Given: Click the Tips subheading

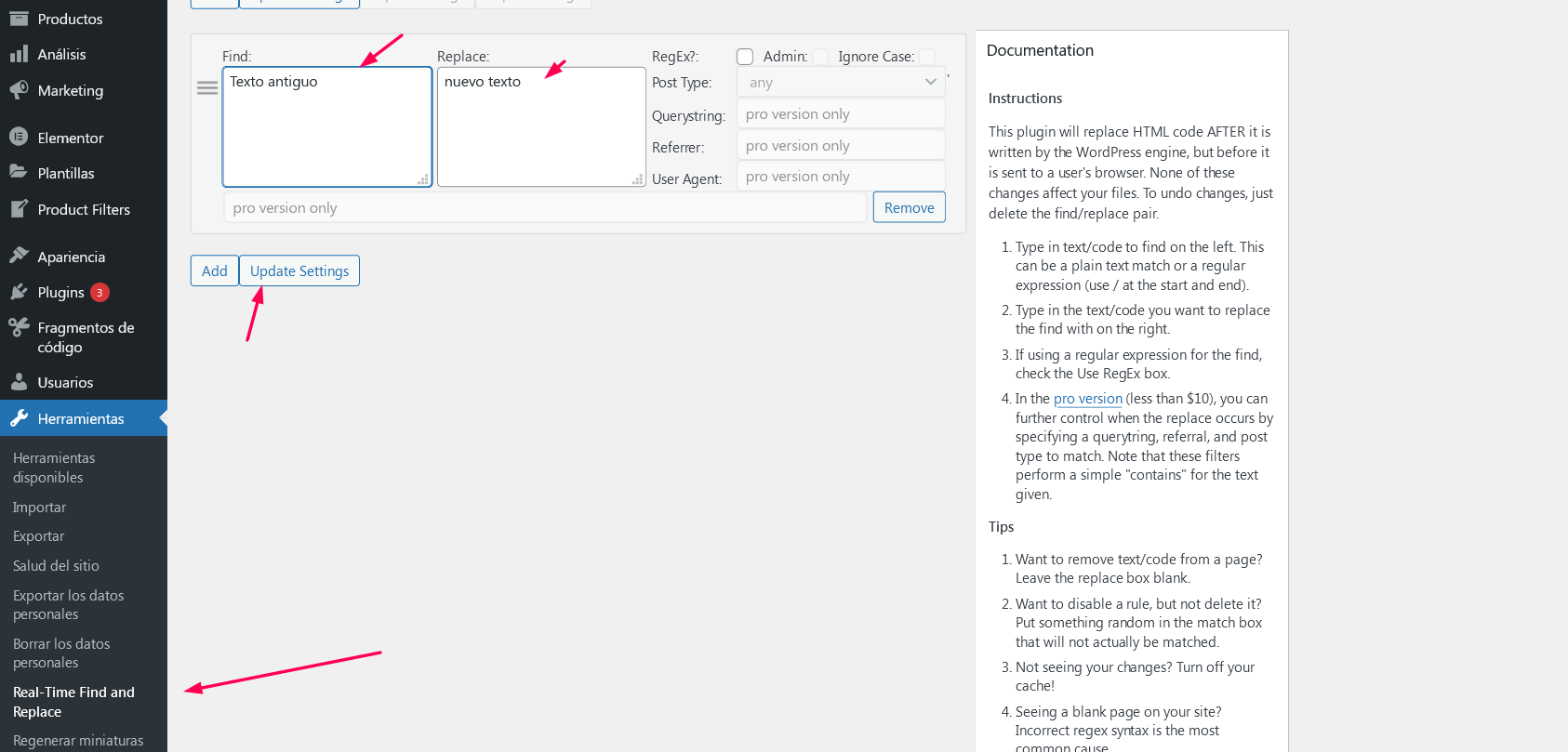Looking at the screenshot, I should click(x=1001, y=526).
